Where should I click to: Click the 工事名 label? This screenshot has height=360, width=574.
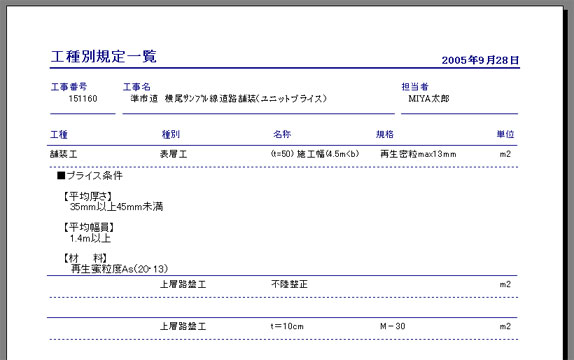click(137, 87)
